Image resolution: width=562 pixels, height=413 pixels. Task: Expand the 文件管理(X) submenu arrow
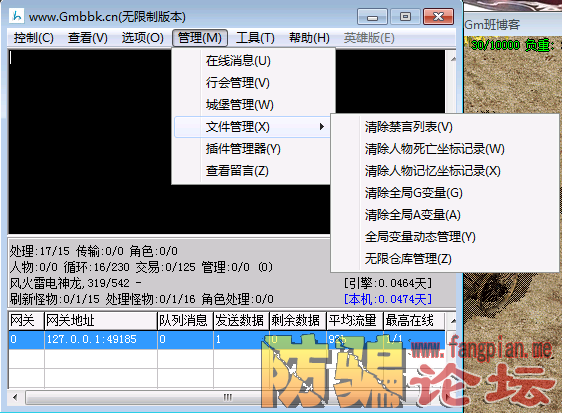tap(322, 127)
